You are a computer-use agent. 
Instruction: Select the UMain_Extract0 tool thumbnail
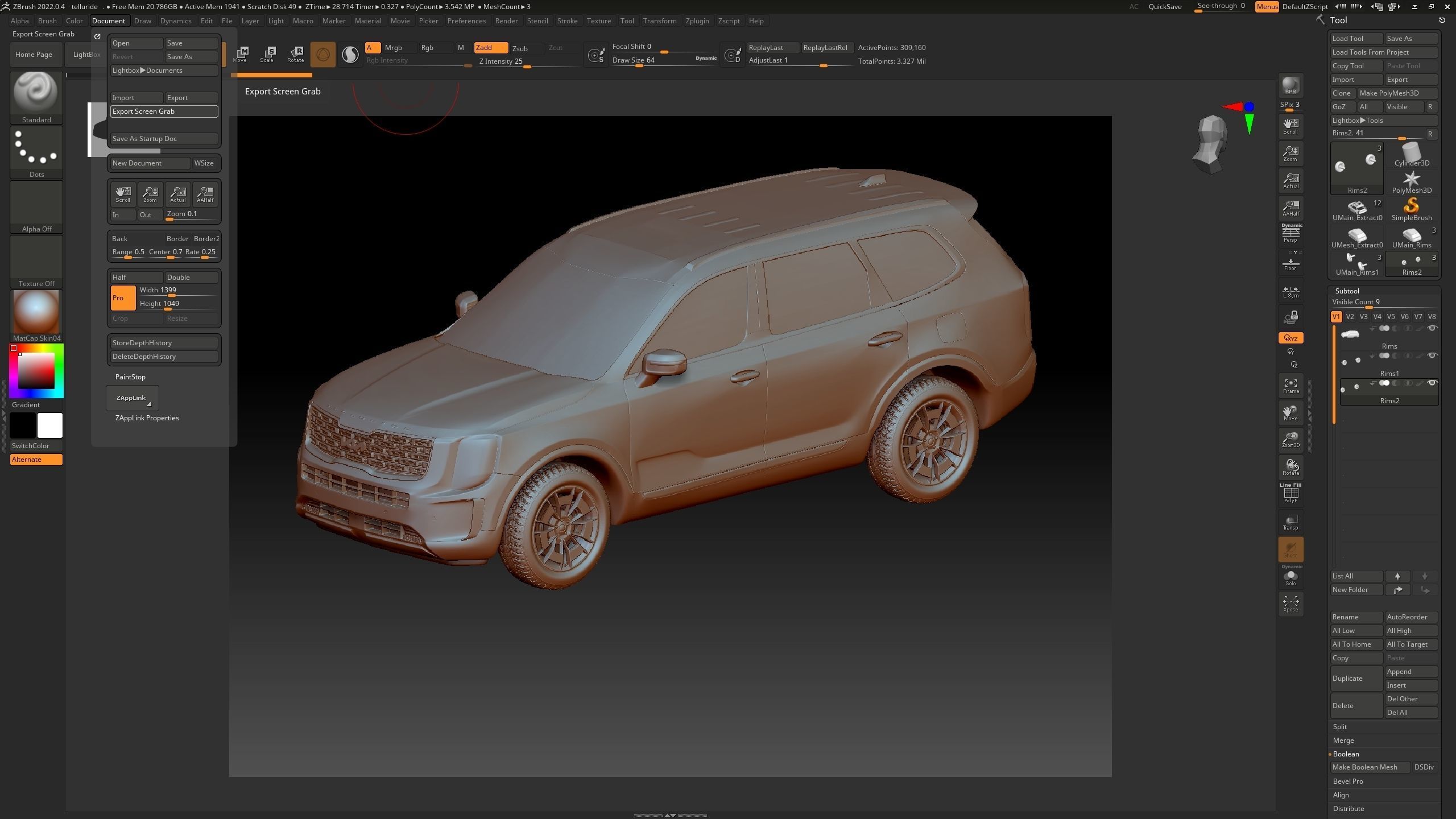(1357, 209)
